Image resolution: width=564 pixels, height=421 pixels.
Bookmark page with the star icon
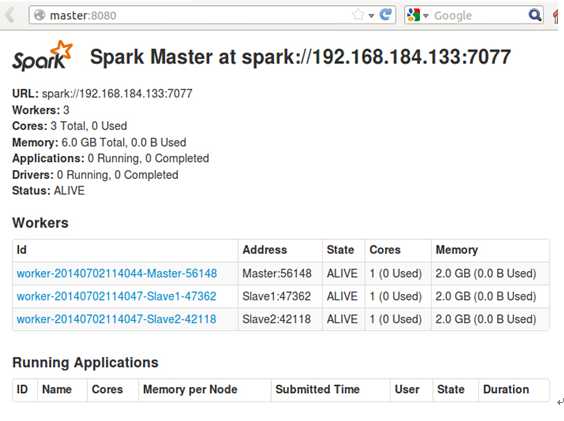coord(358,15)
